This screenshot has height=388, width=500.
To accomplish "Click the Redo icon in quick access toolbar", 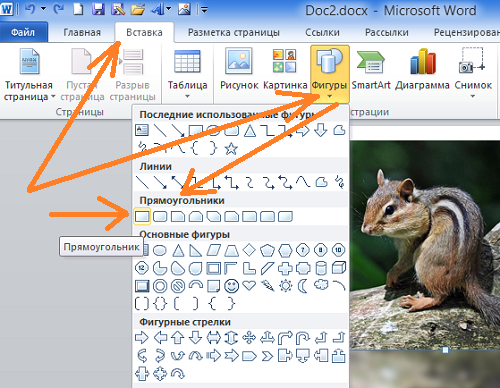I will tap(59, 9).
